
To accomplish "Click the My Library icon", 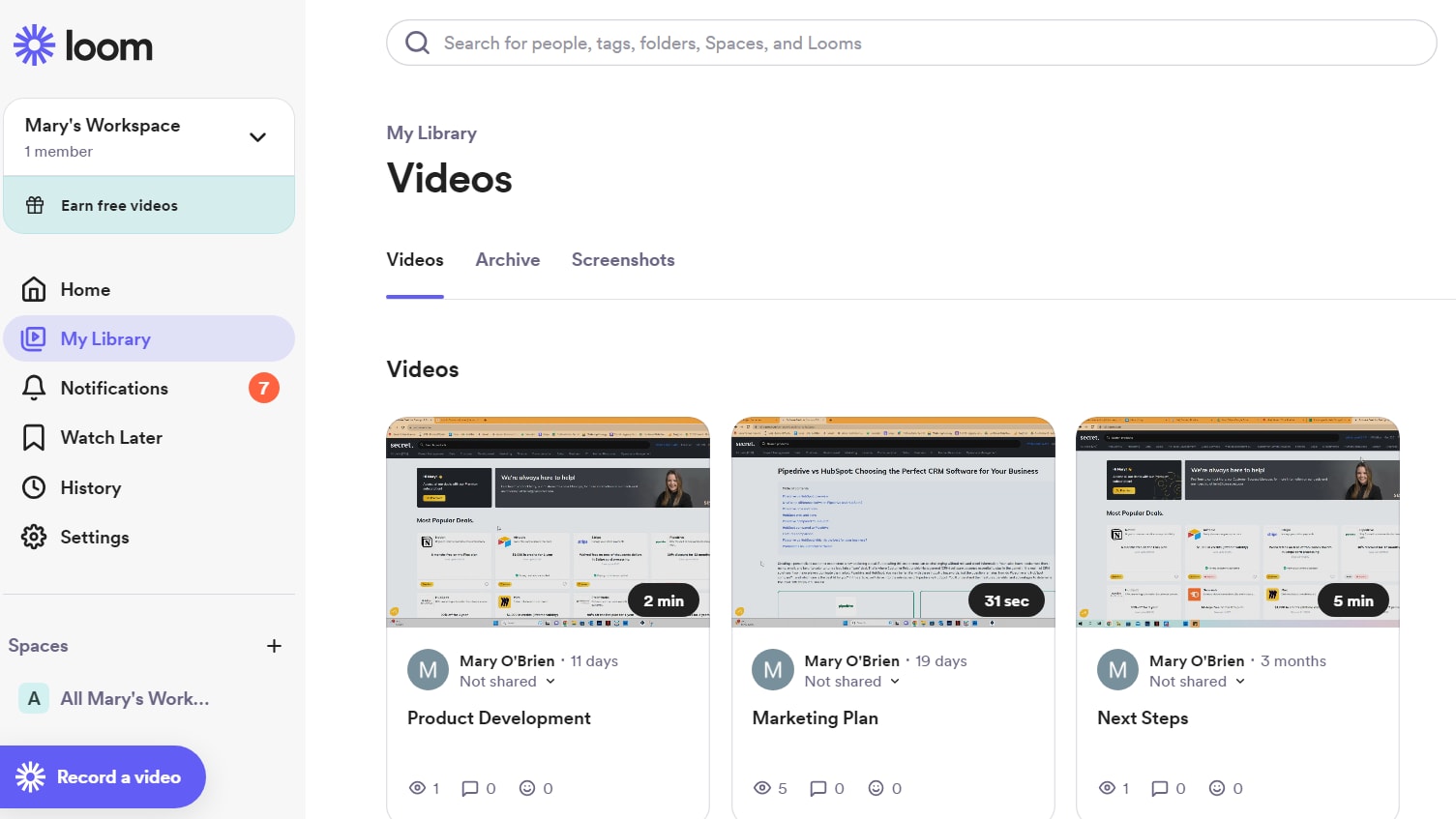I will coord(34,338).
